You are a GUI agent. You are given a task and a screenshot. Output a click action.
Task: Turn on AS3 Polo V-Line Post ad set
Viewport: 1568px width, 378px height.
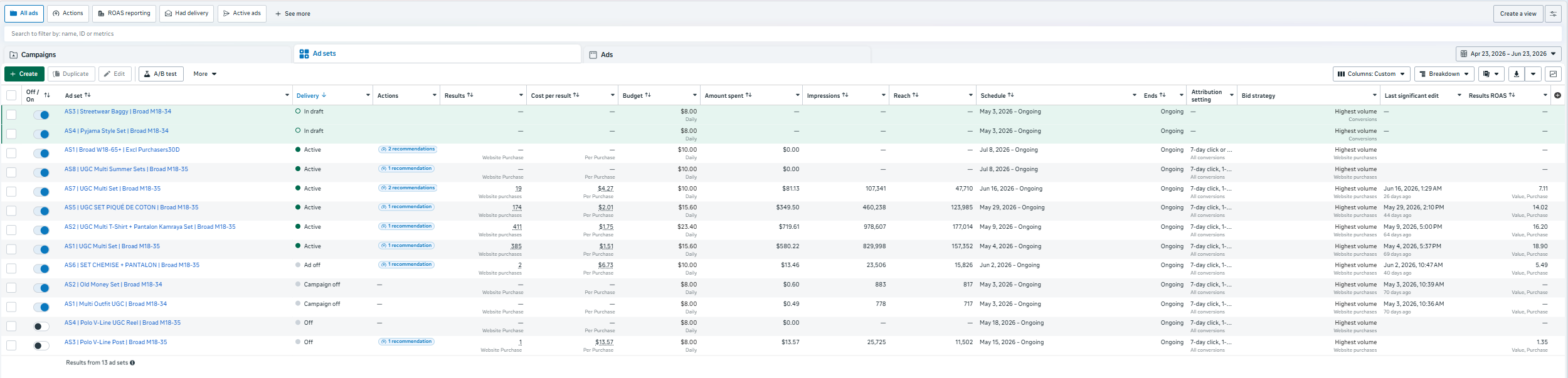pyautogui.click(x=41, y=346)
